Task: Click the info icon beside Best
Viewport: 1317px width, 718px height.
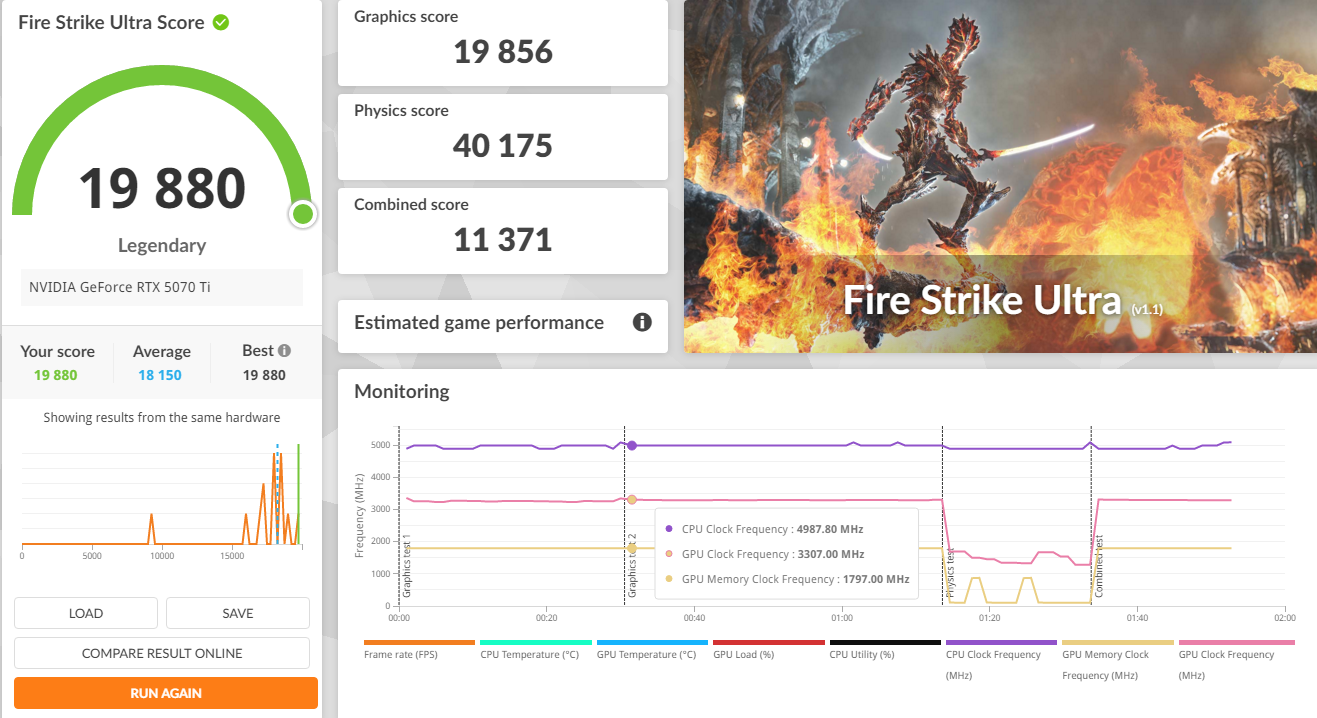Action: pos(284,351)
